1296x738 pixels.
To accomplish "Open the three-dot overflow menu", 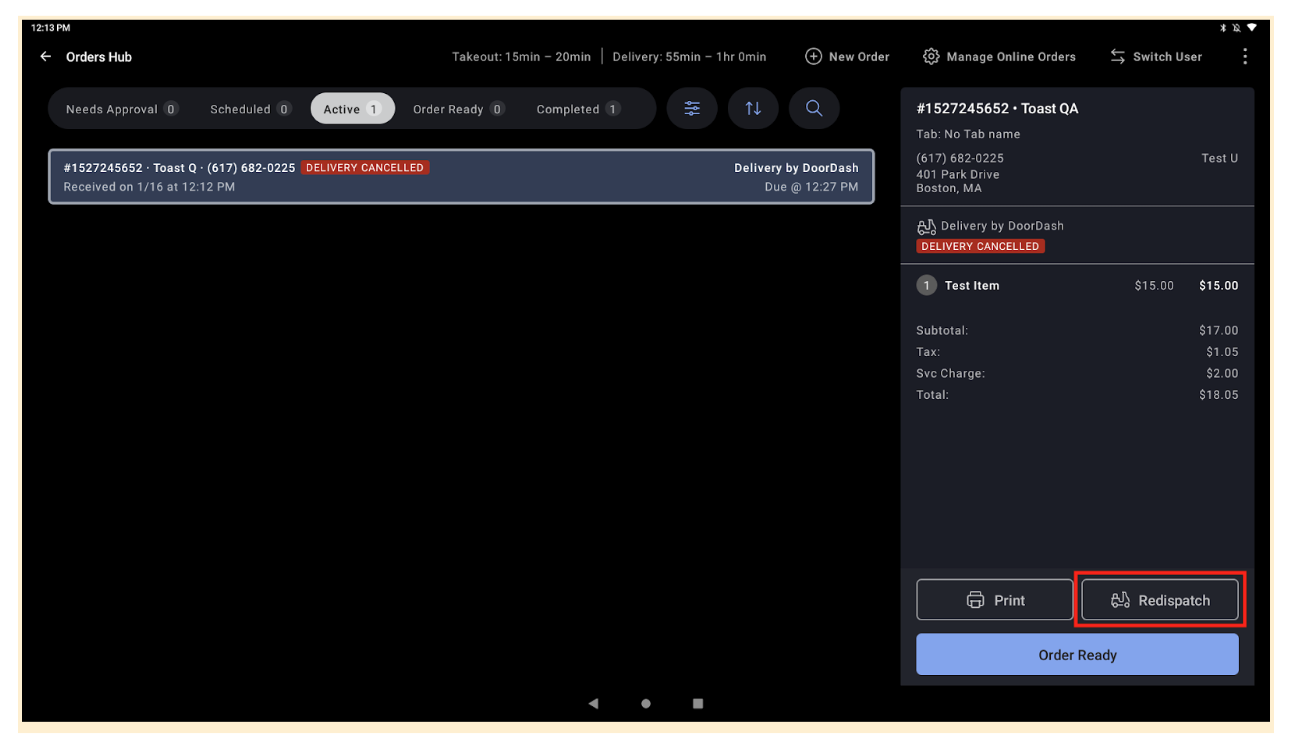I will click(x=1245, y=56).
